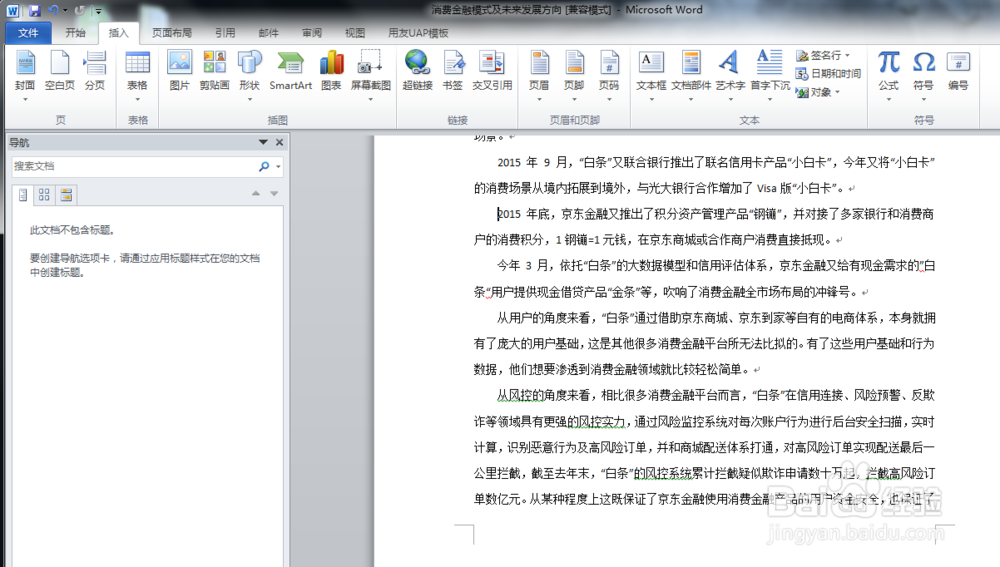
Task: Insert WordArt (艺术字)
Action: (730, 75)
